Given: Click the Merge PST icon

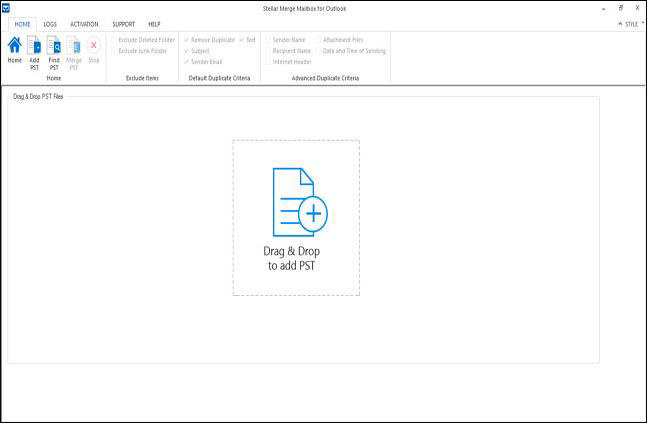Looking at the screenshot, I should (74, 50).
